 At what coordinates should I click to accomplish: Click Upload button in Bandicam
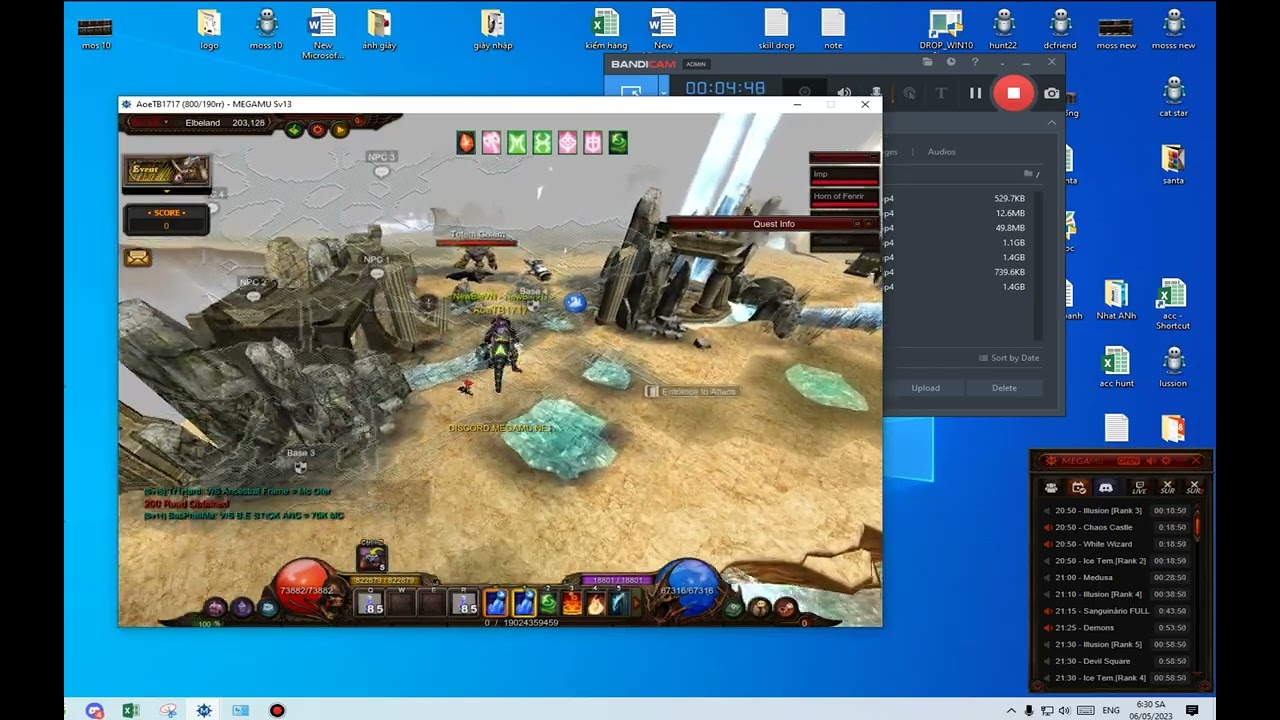925,388
